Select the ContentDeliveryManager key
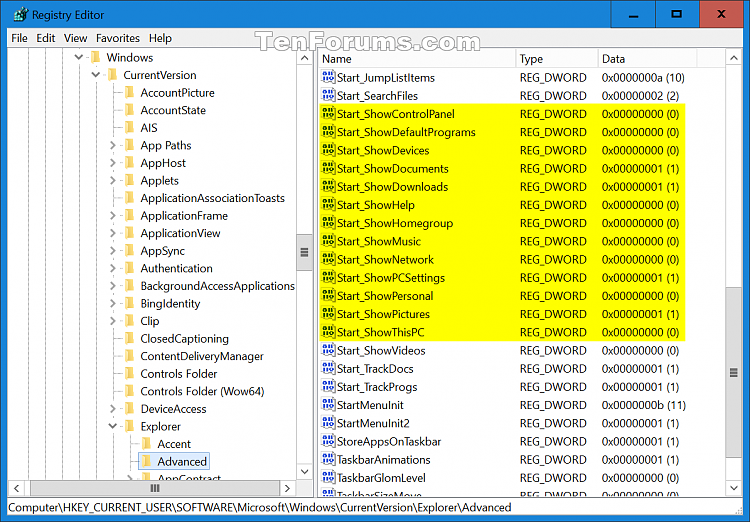The image size is (750, 522). click(x=202, y=356)
